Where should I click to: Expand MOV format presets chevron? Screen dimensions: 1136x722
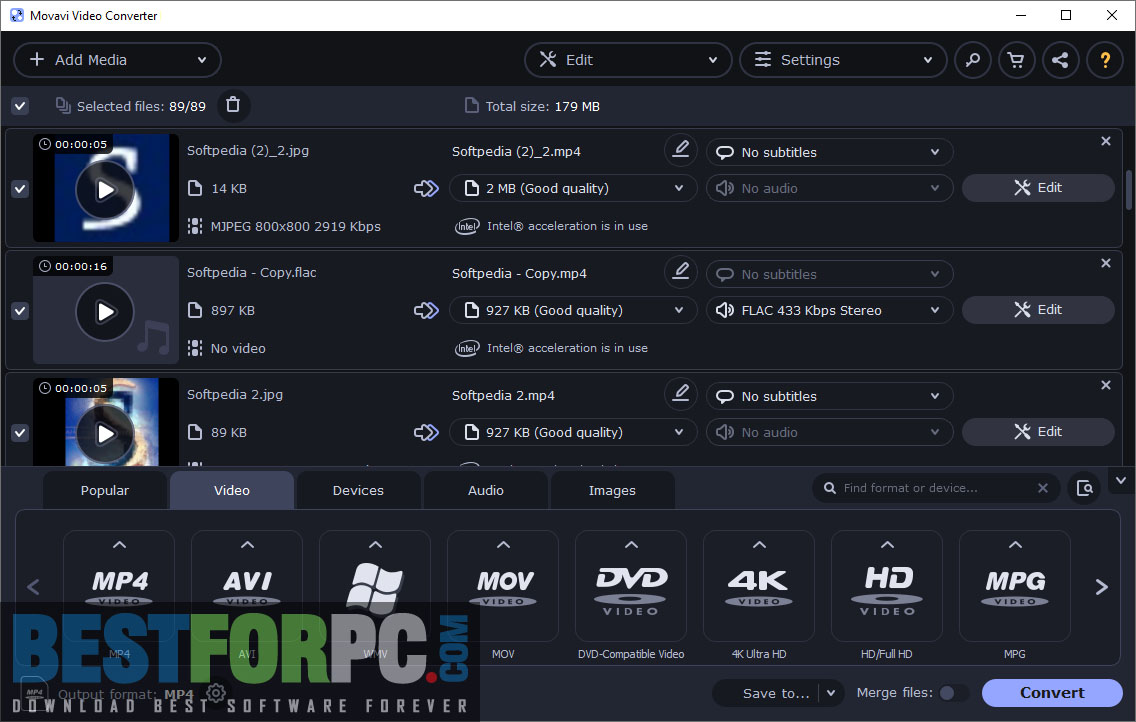[x=503, y=545]
